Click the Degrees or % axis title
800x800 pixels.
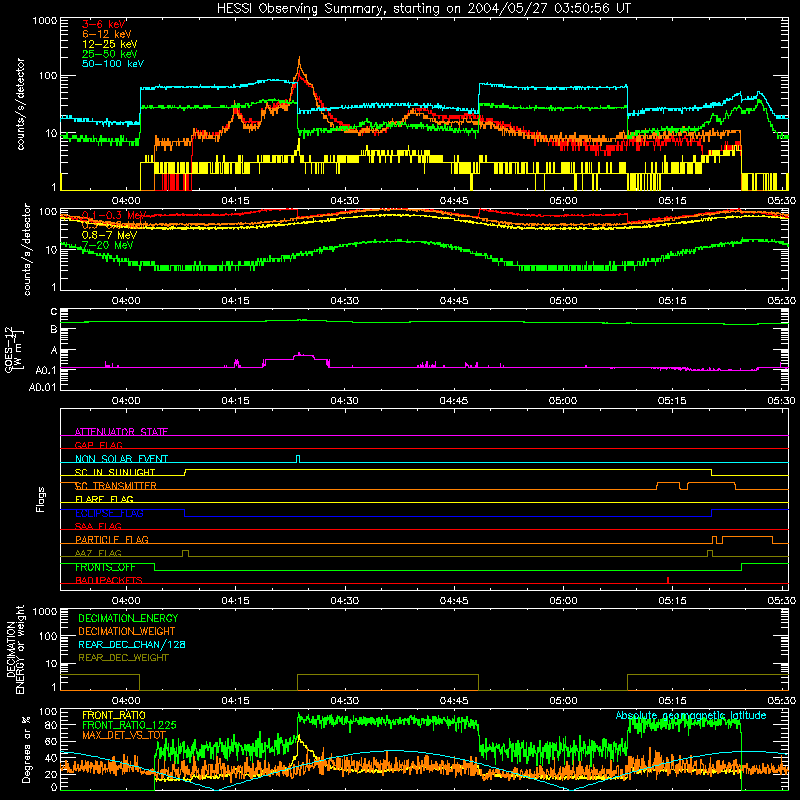click(26, 749)
